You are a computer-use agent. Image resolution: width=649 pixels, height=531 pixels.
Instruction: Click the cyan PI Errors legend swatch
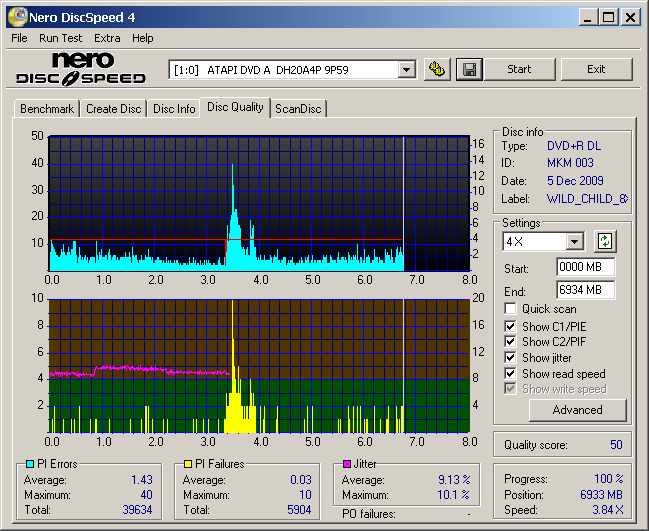point(29,464)
